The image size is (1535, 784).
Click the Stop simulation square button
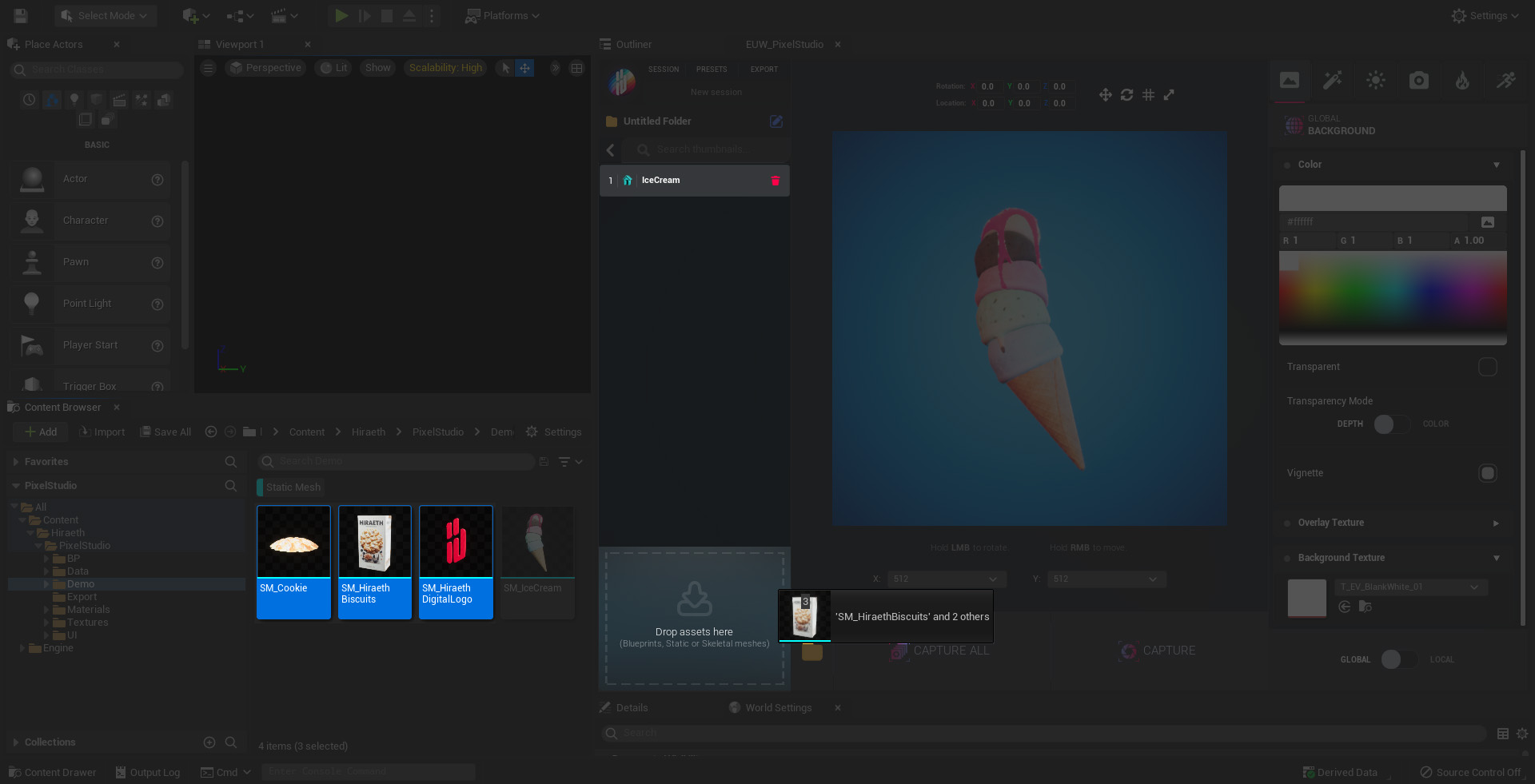[387, 15]
